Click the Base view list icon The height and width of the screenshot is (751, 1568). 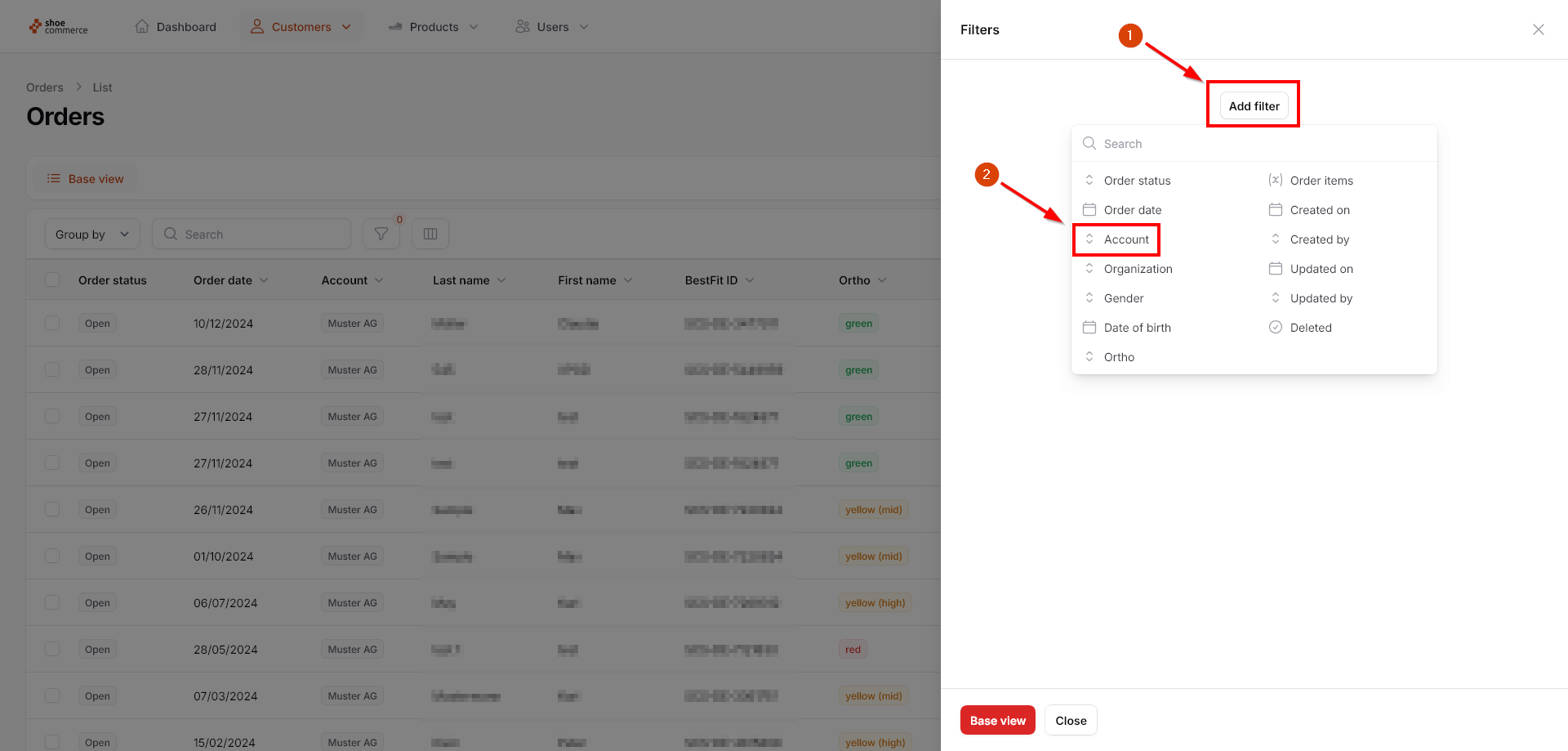[x=54, y=178]
